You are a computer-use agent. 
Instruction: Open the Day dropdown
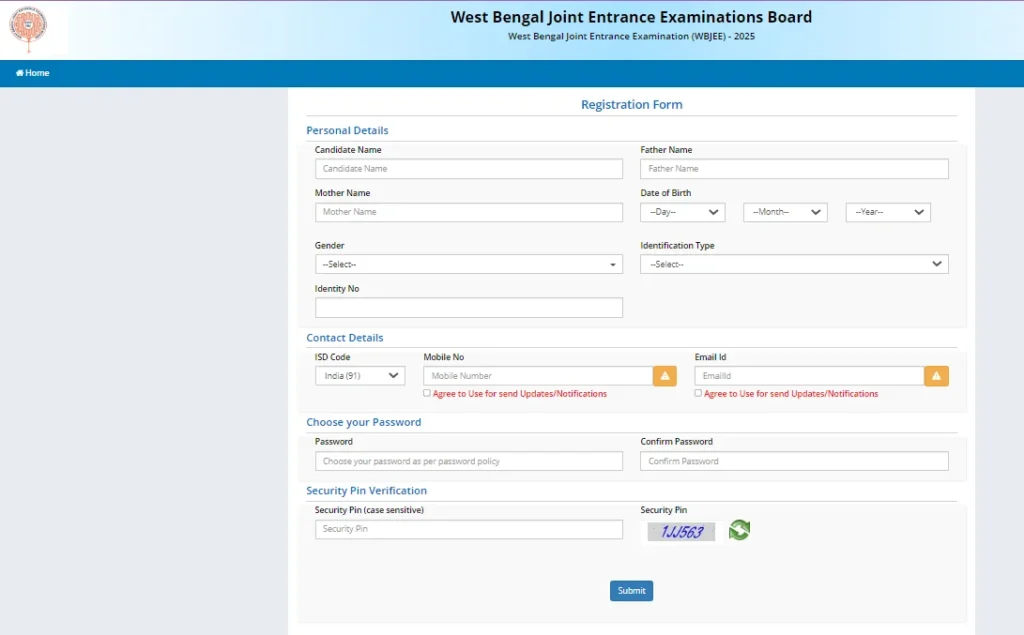click(x=682, y=212)
